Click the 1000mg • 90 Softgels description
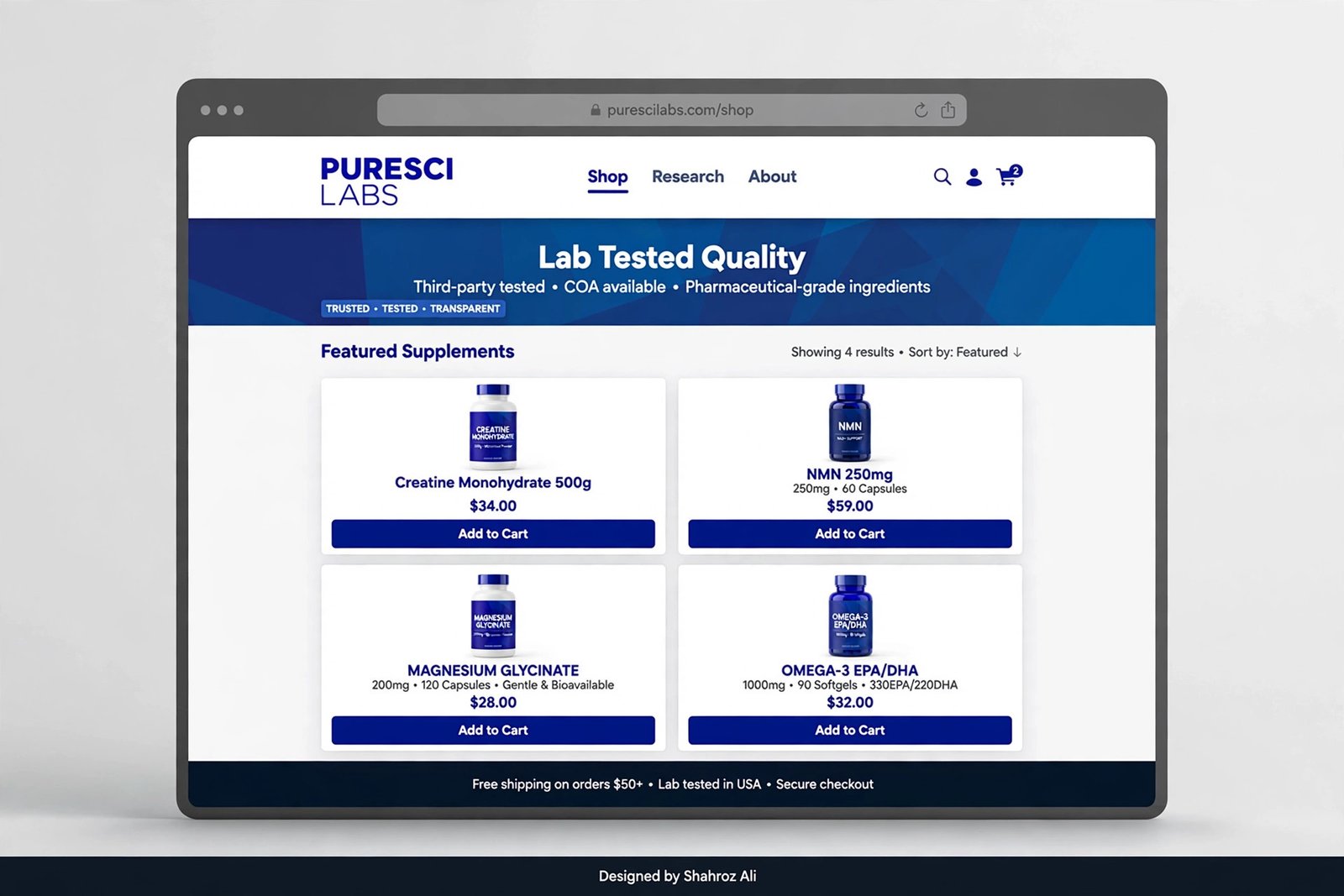The image size is (1344, 896). coord(850,685)
